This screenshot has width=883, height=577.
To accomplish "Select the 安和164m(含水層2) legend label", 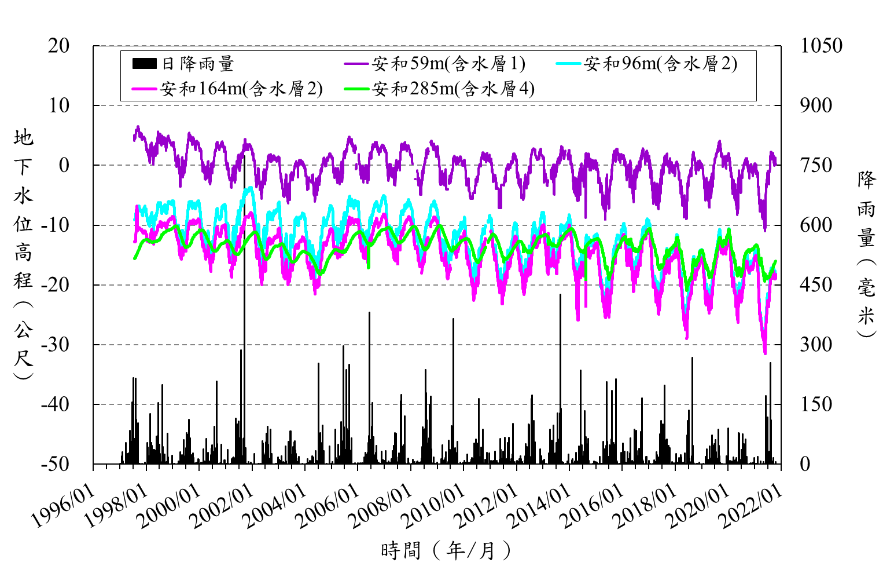I will [241, 89].
